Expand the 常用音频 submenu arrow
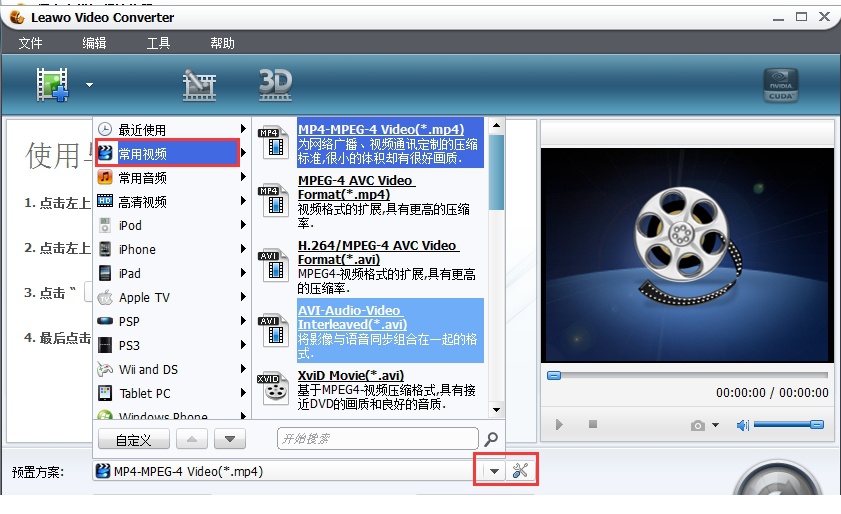This screenshot has width=841, height=514. point(243,177)
